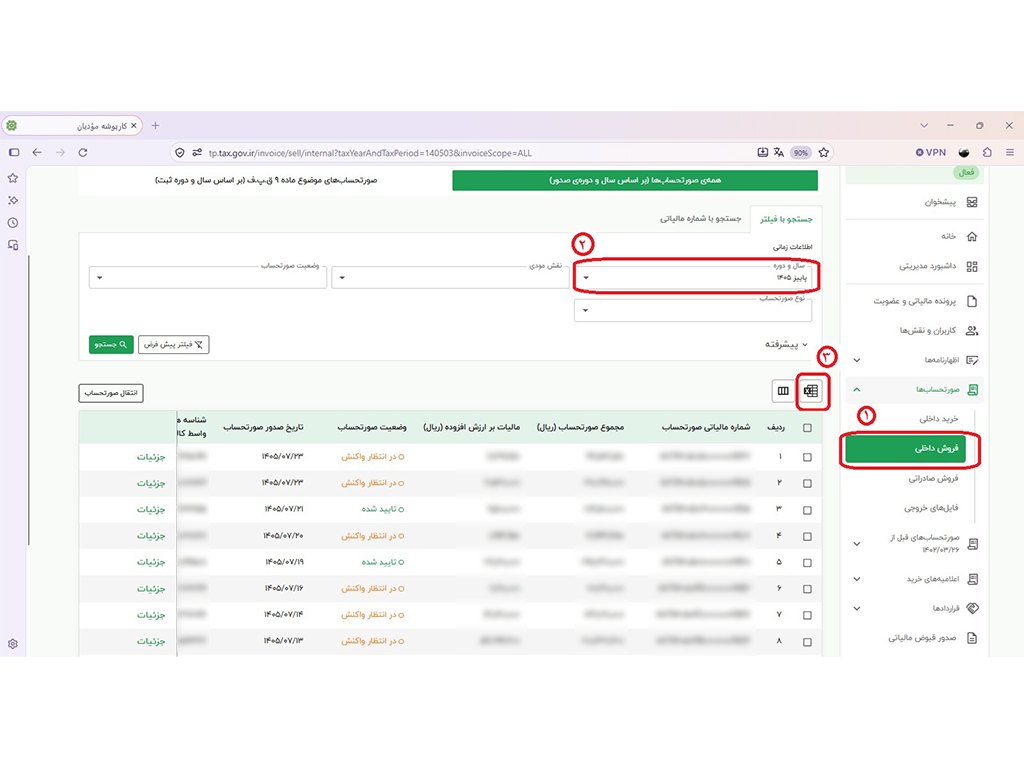Open the وضعیت صورتحساب dropdown

coord(208,278)
